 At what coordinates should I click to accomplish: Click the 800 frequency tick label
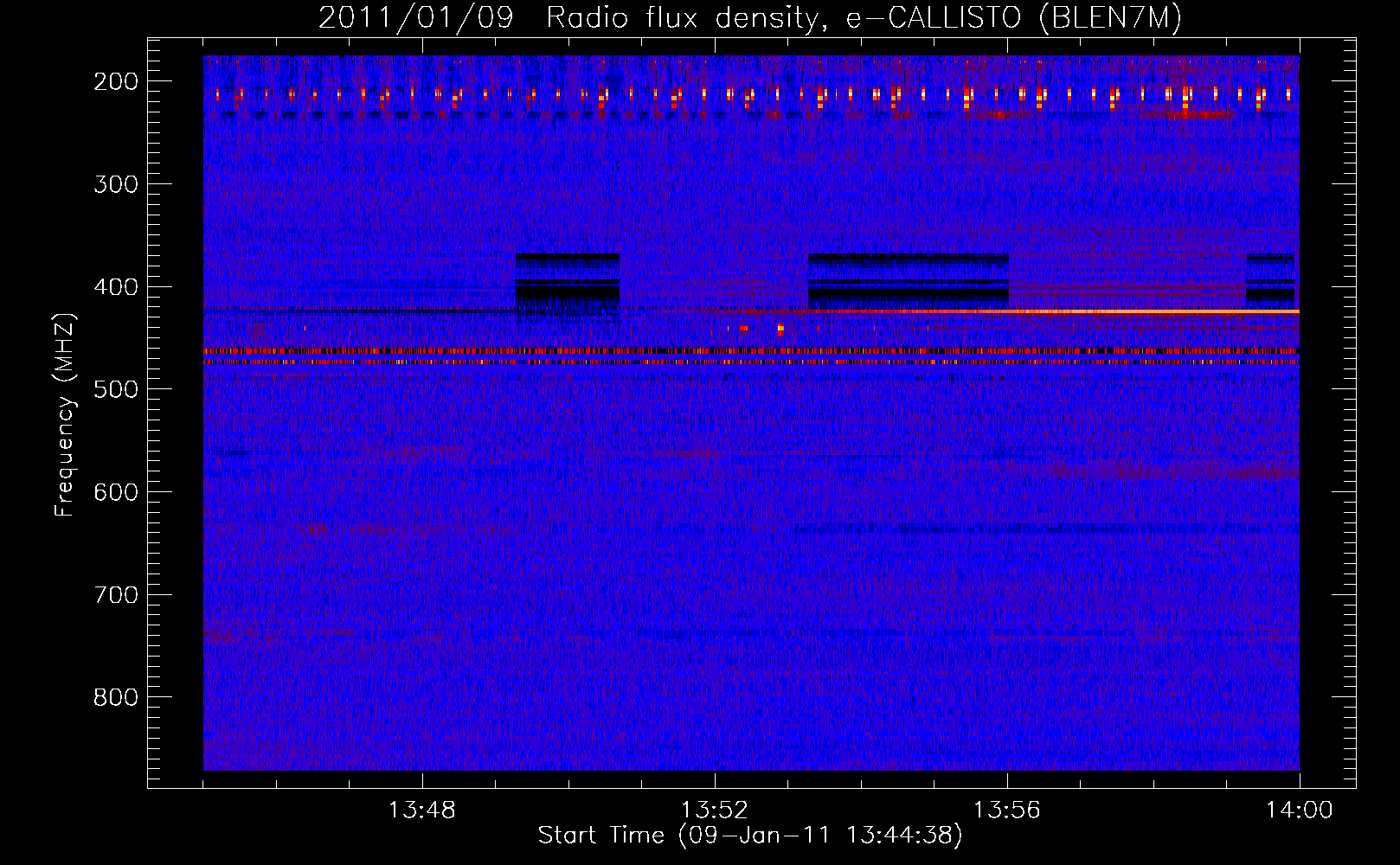click(x=116, y=697)
